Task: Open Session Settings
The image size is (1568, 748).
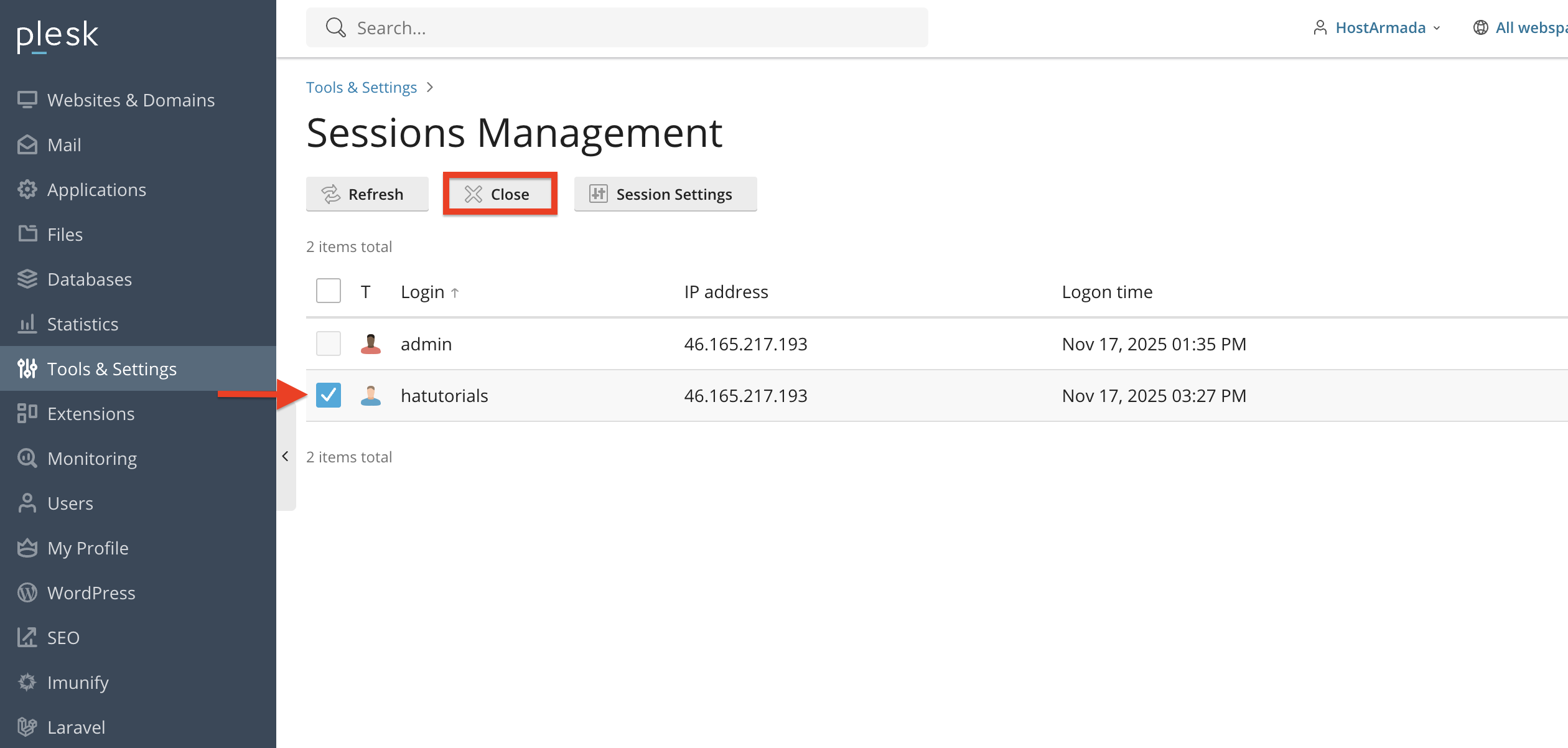Action: 666,194
